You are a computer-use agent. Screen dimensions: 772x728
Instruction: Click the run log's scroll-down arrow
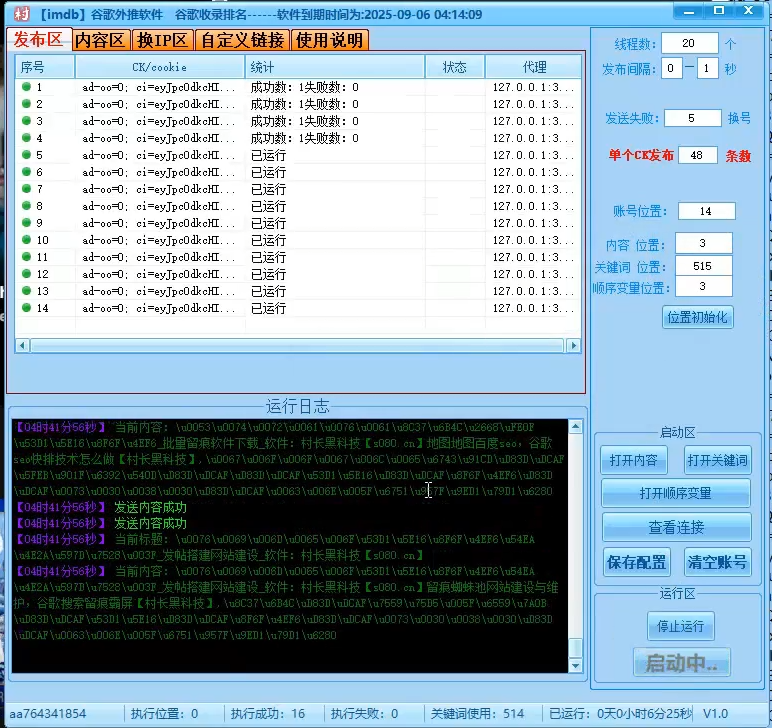pos(575,665)
